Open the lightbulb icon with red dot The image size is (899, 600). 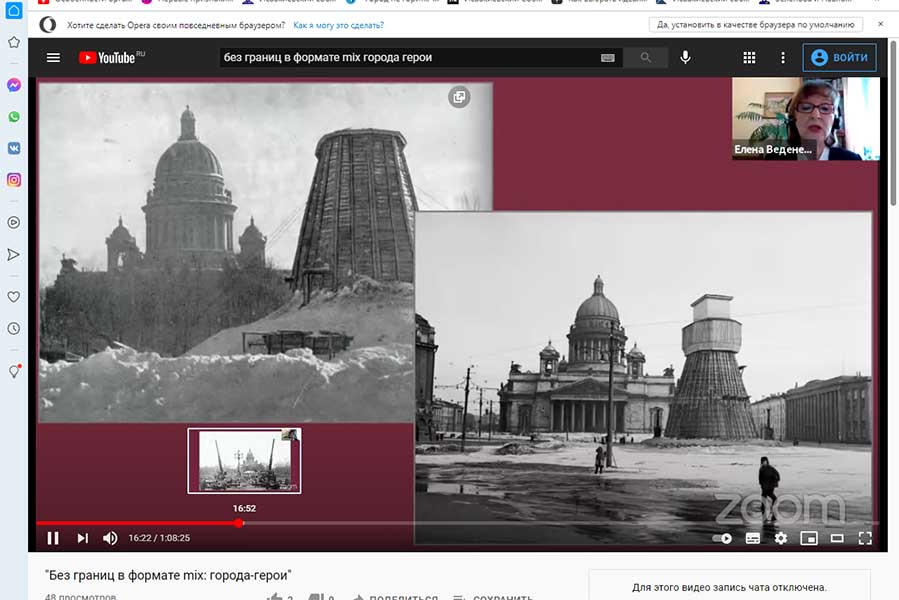tap(14, 371)
